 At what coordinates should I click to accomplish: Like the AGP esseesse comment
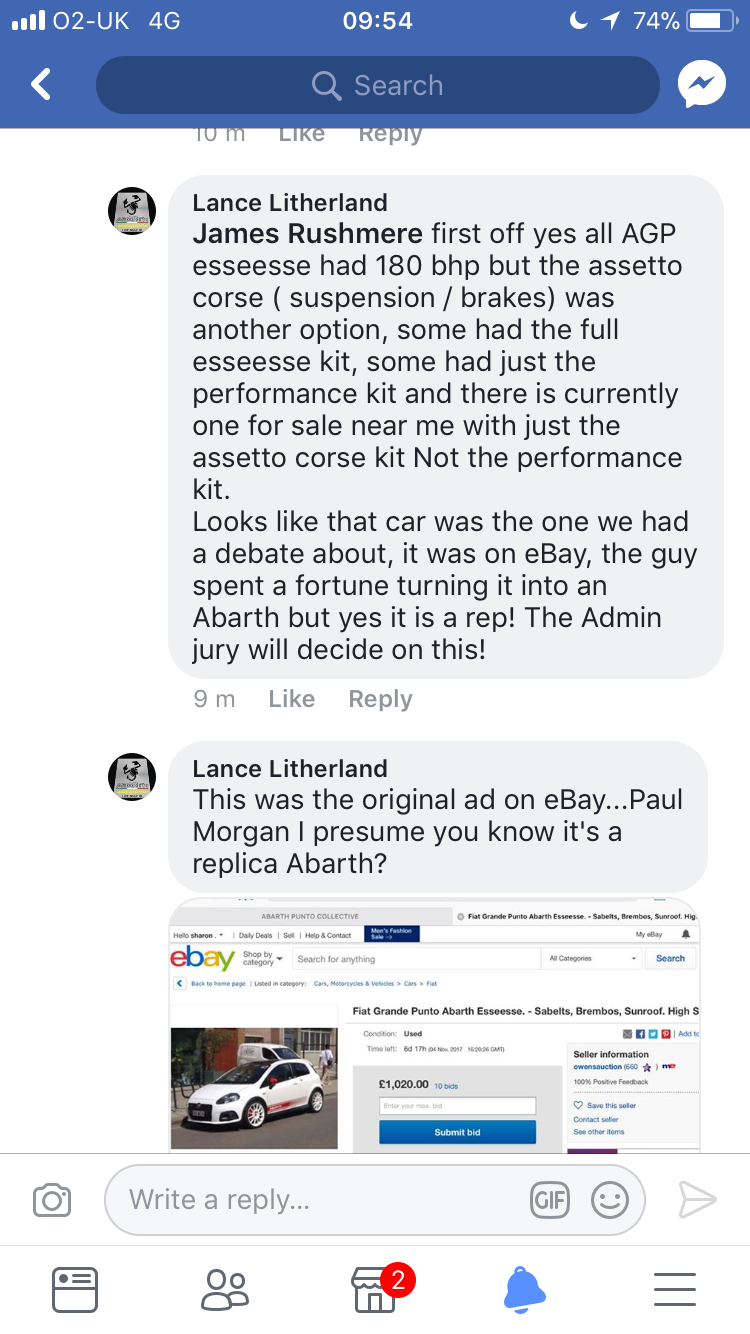[291, 699]
